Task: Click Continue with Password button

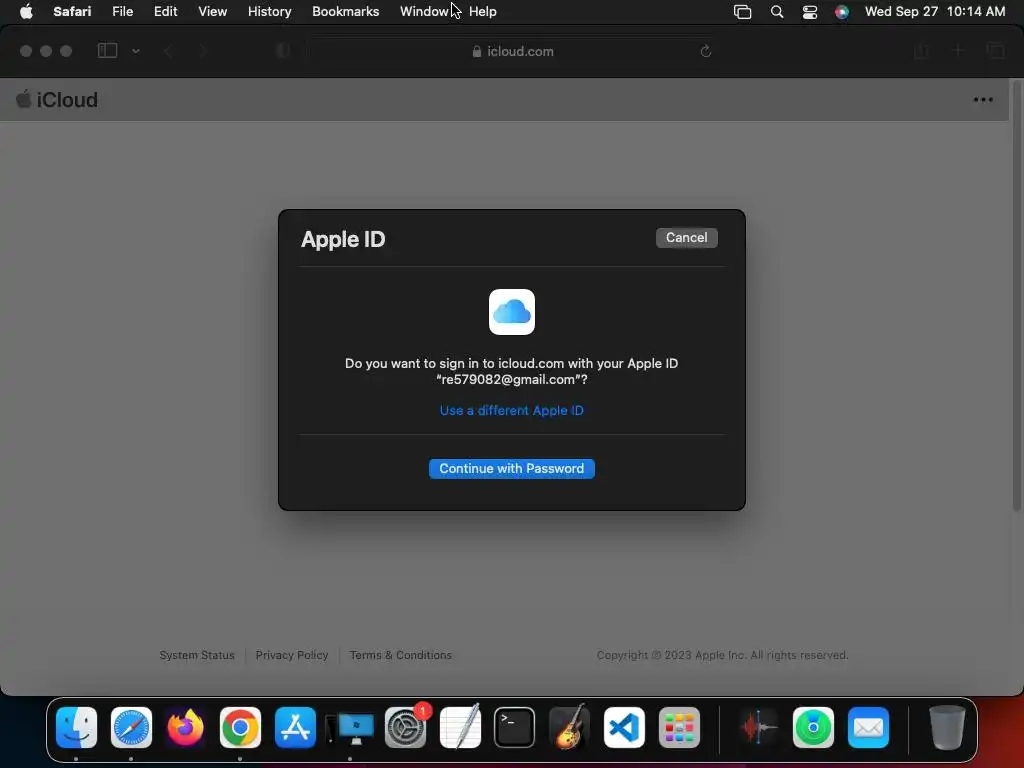Action: pyautogui.click(x=511, y=468)
